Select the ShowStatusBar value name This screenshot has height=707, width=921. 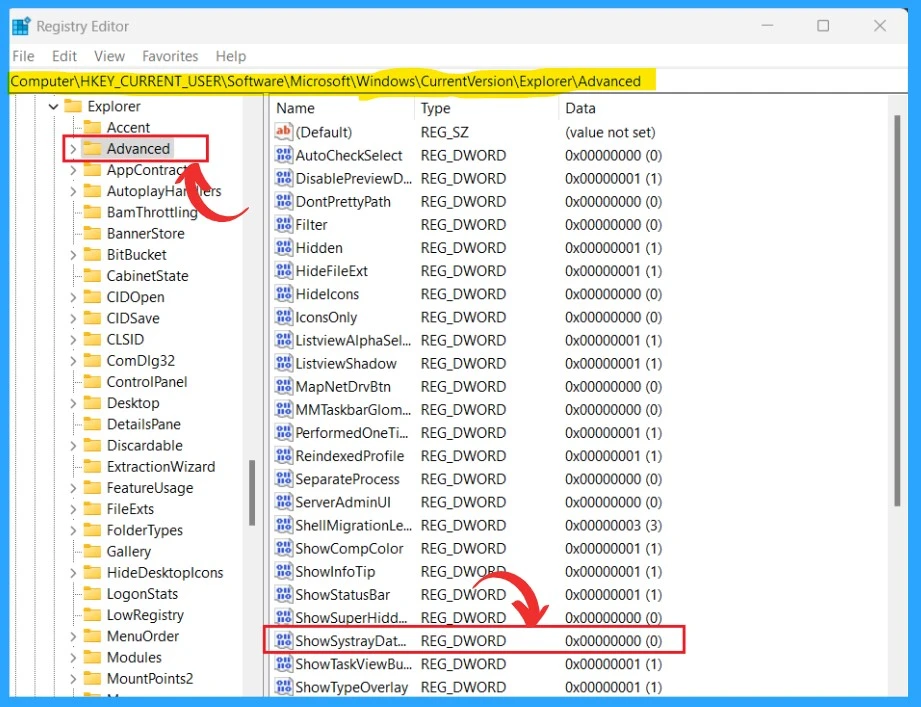[x=342, y=595]
